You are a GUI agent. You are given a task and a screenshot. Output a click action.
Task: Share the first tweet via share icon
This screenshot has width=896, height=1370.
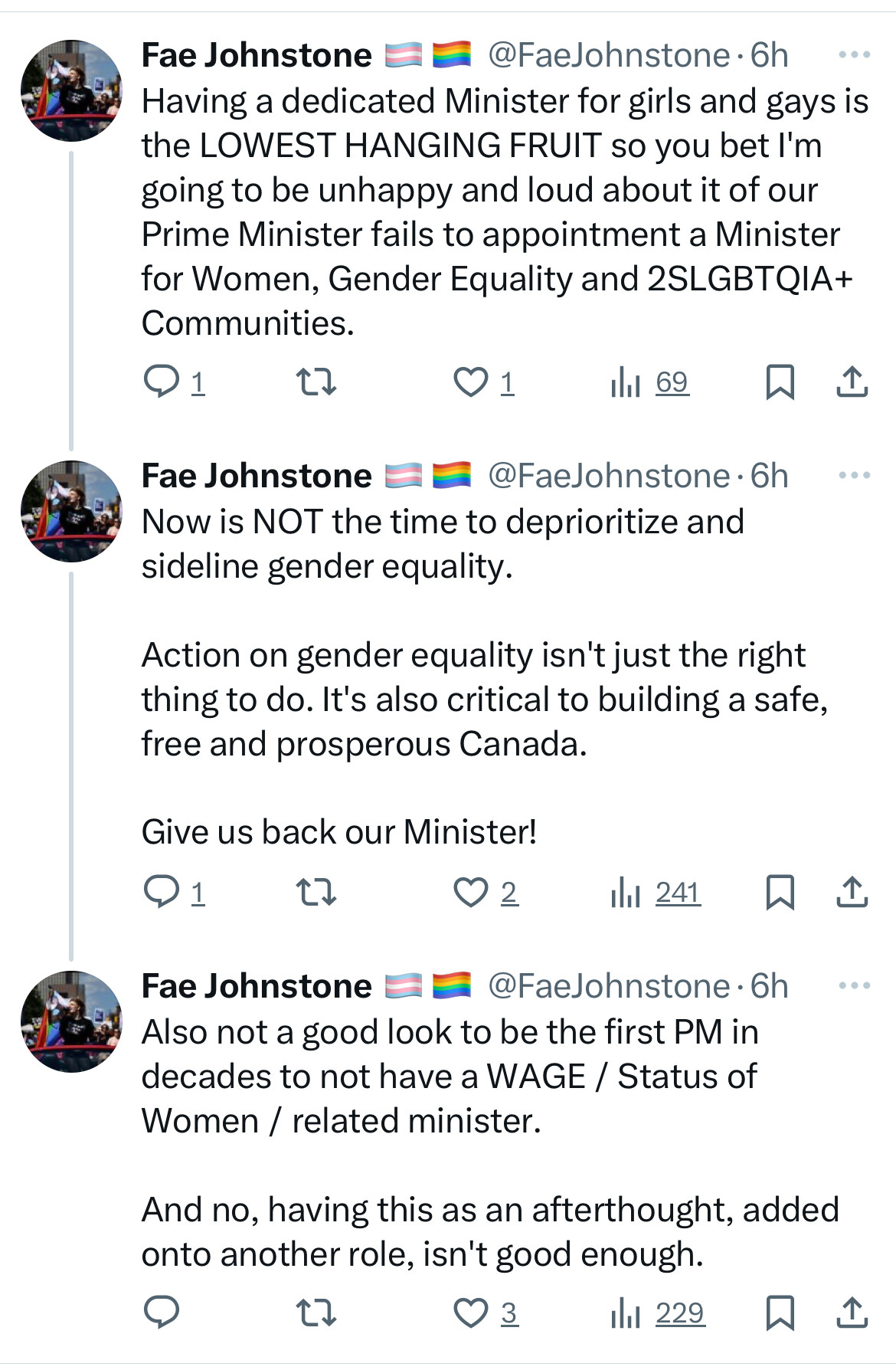pos(852,381)
